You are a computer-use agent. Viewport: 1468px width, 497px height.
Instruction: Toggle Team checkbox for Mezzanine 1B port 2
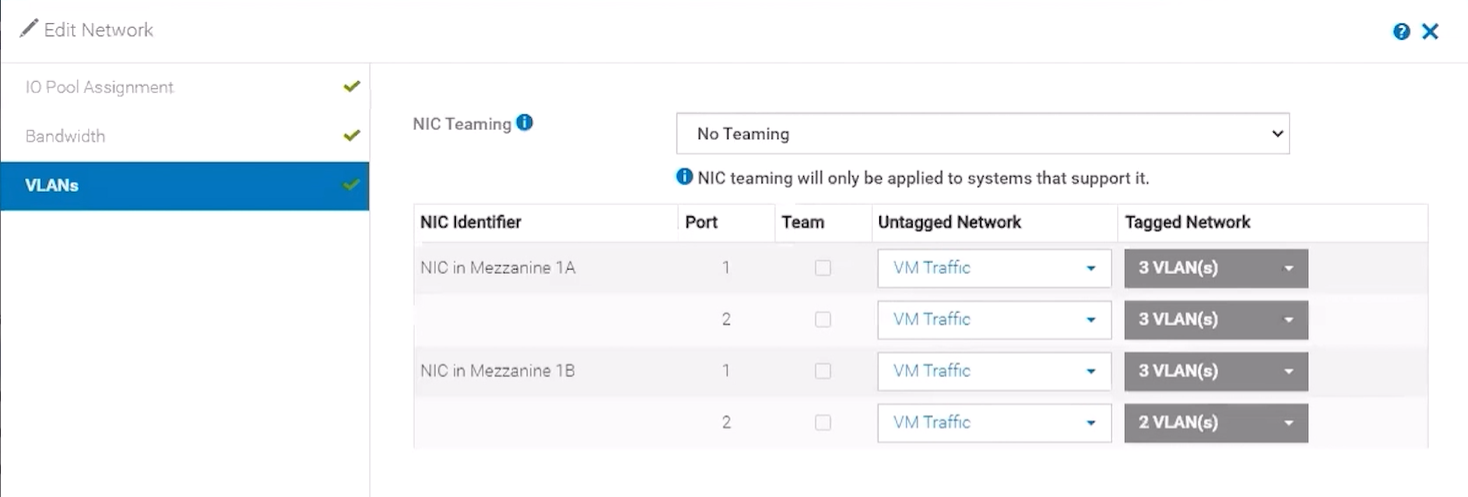point(823,422)
